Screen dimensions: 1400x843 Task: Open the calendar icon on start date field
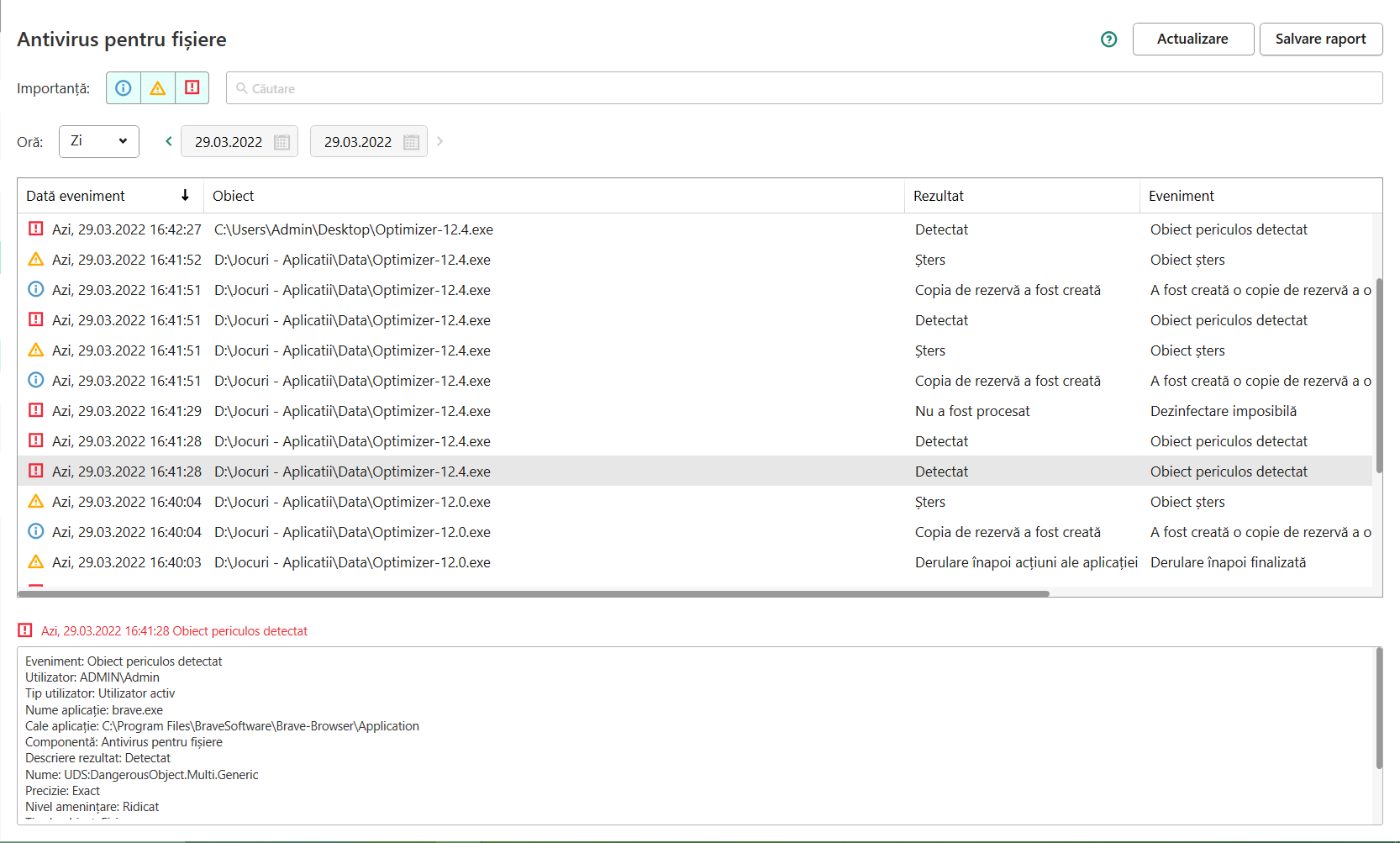coord(282,141)
